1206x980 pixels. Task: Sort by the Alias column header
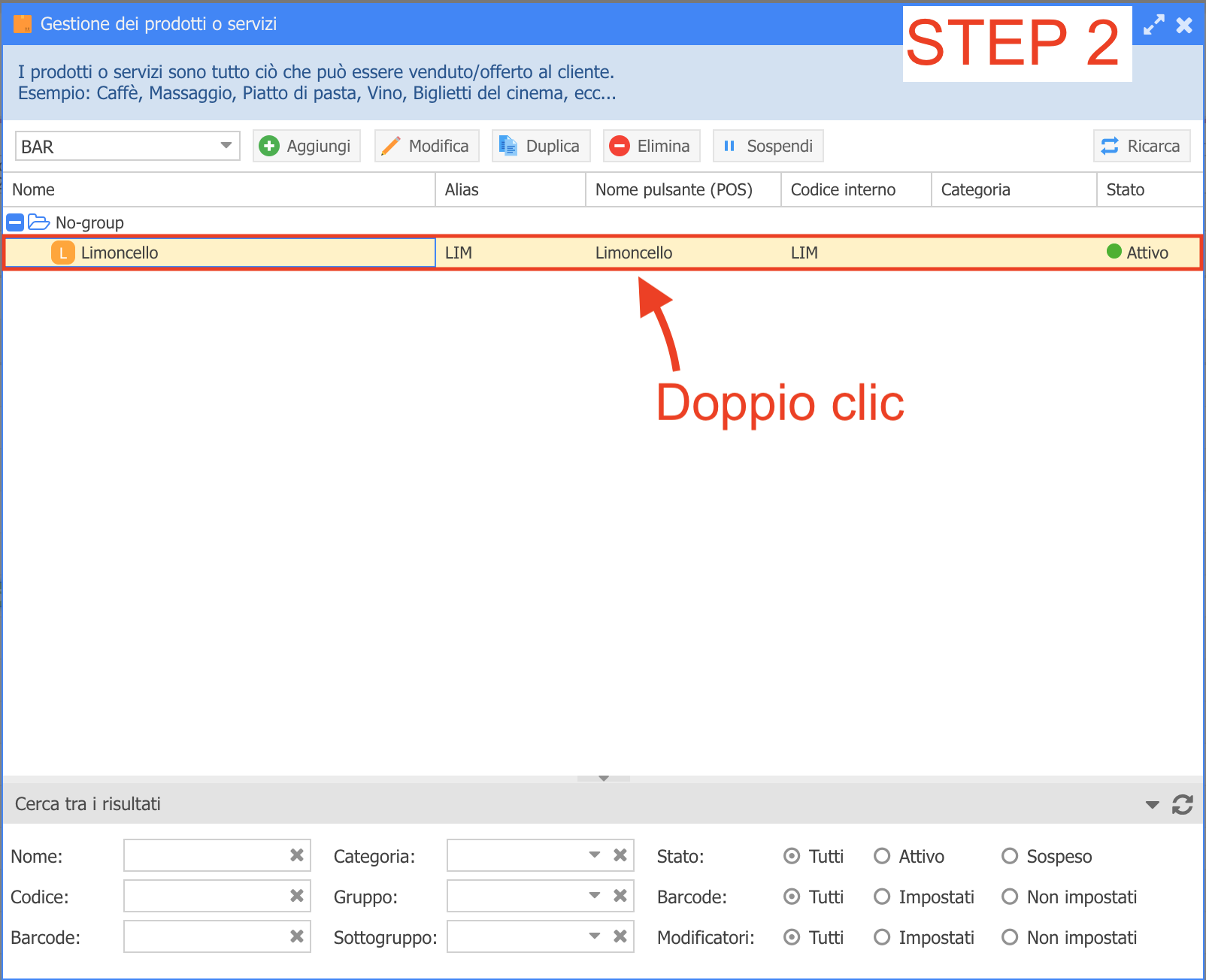[x=511, y=189]
